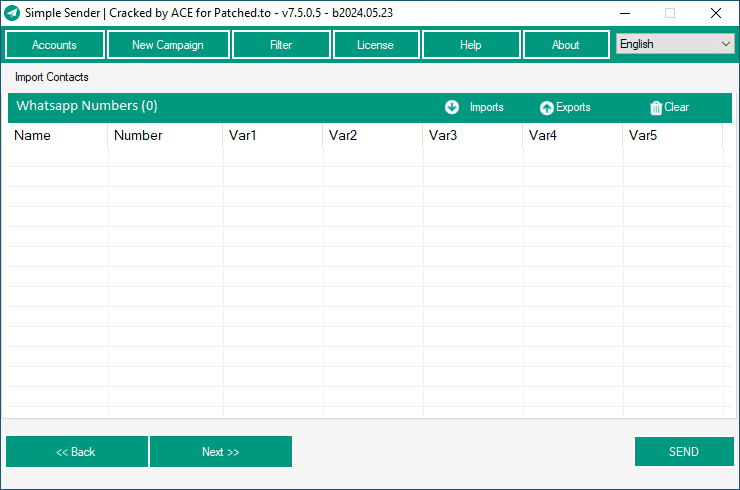Screen dimensions: 740x490
Task: Show the About page
Action: 566,45
